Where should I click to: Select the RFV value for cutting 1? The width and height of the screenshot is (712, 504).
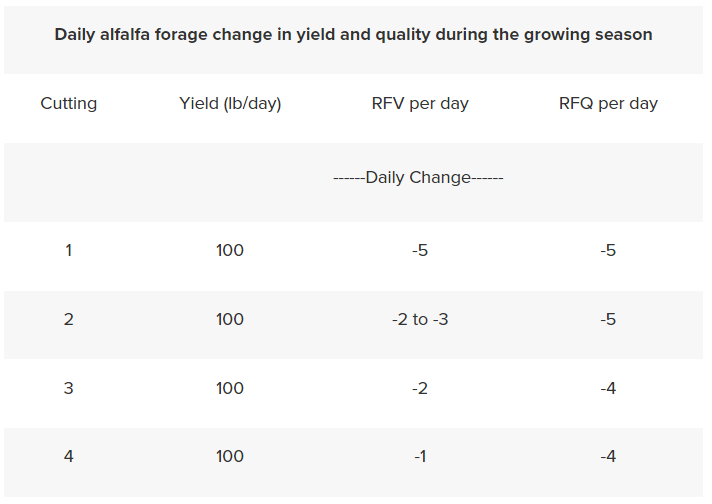(x=419, y=250)
